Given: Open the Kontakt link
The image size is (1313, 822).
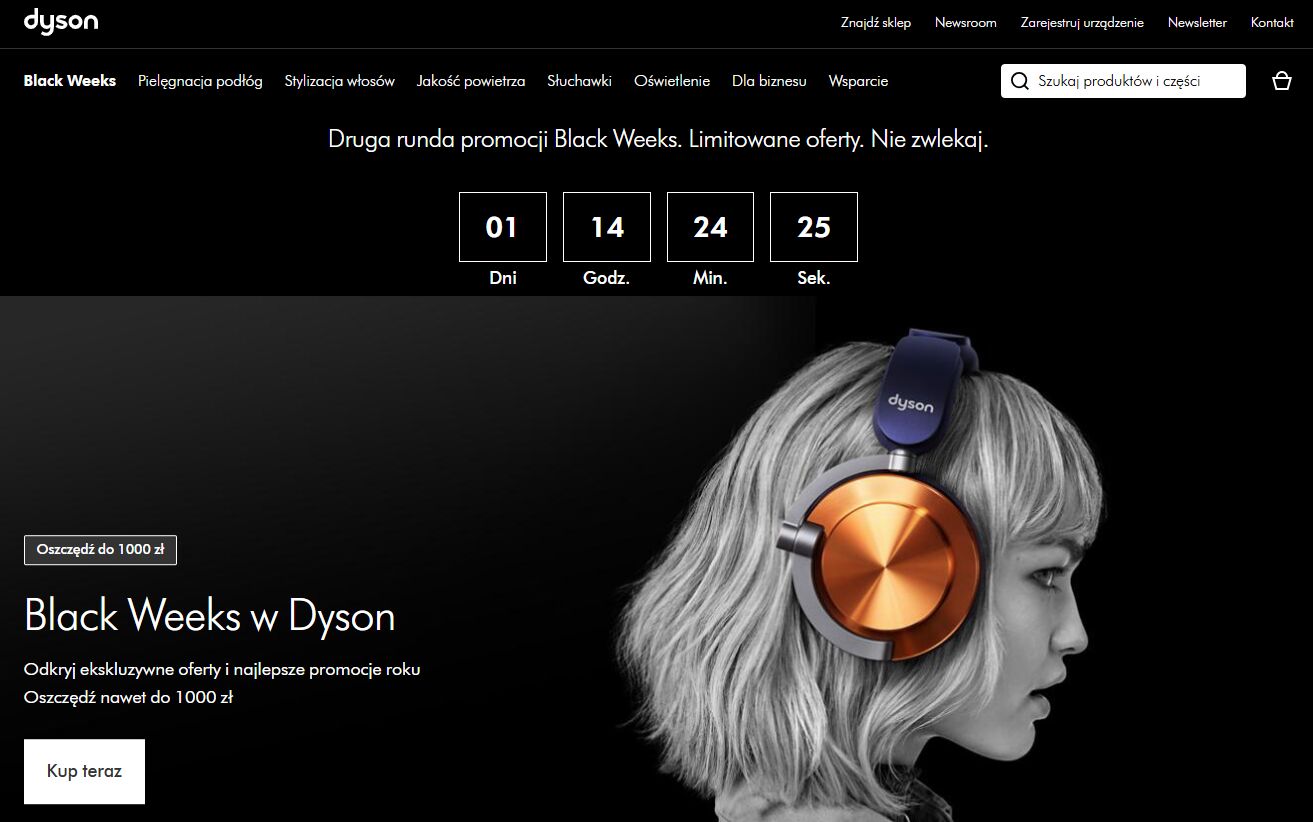Looking at the screenshot, I should (x=1272, y=22).
